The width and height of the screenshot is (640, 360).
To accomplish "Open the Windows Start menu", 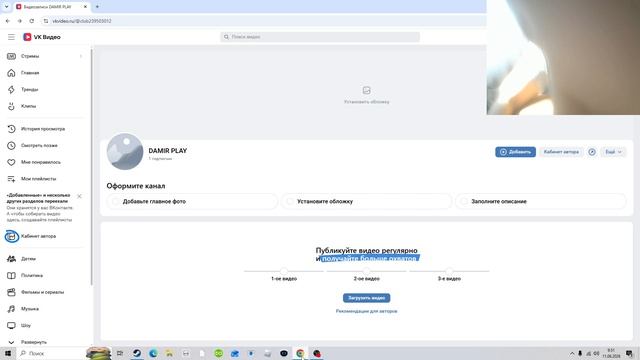I will 8,353.
